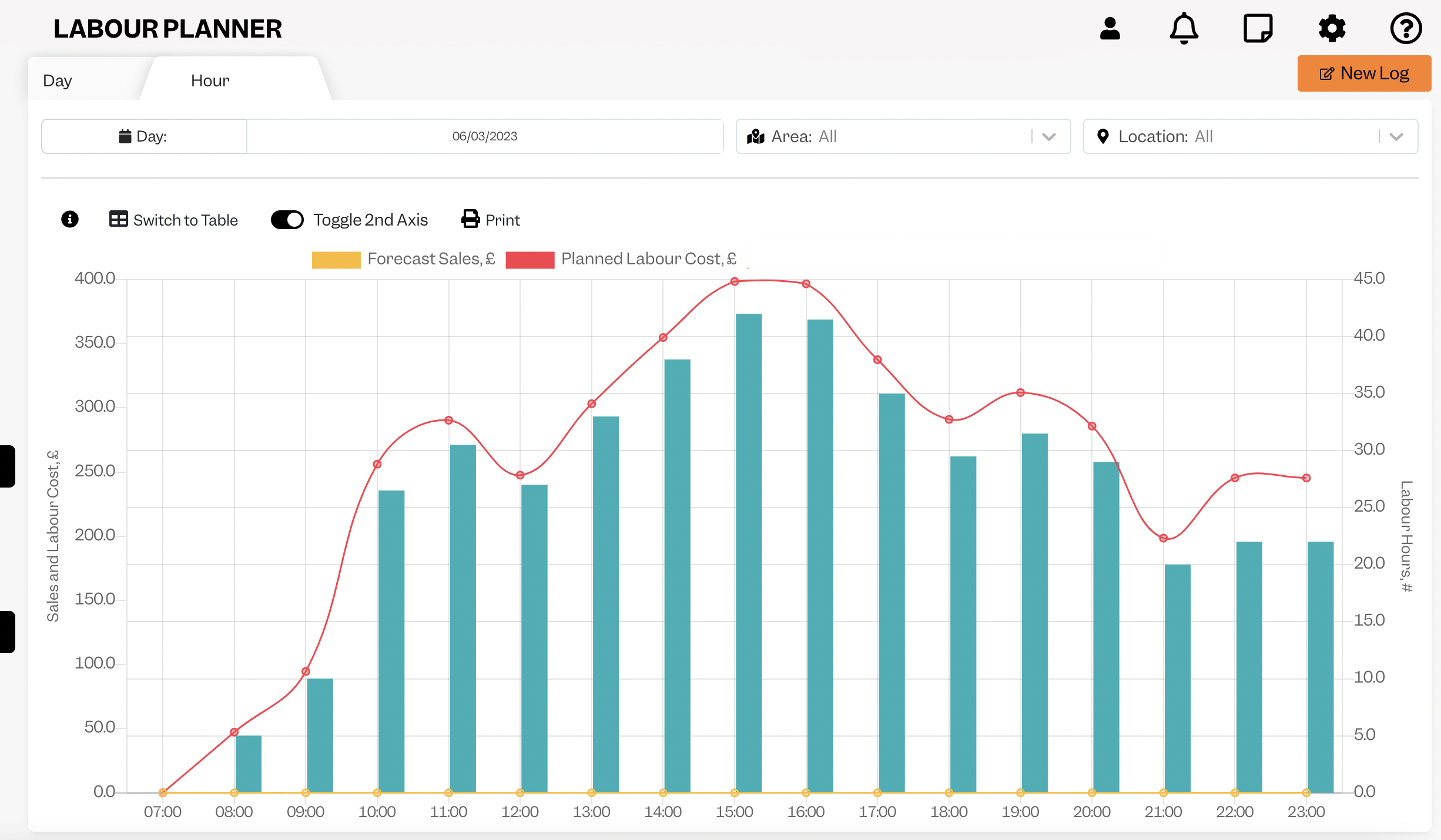Create a New Log

(x=1364, y=73)
